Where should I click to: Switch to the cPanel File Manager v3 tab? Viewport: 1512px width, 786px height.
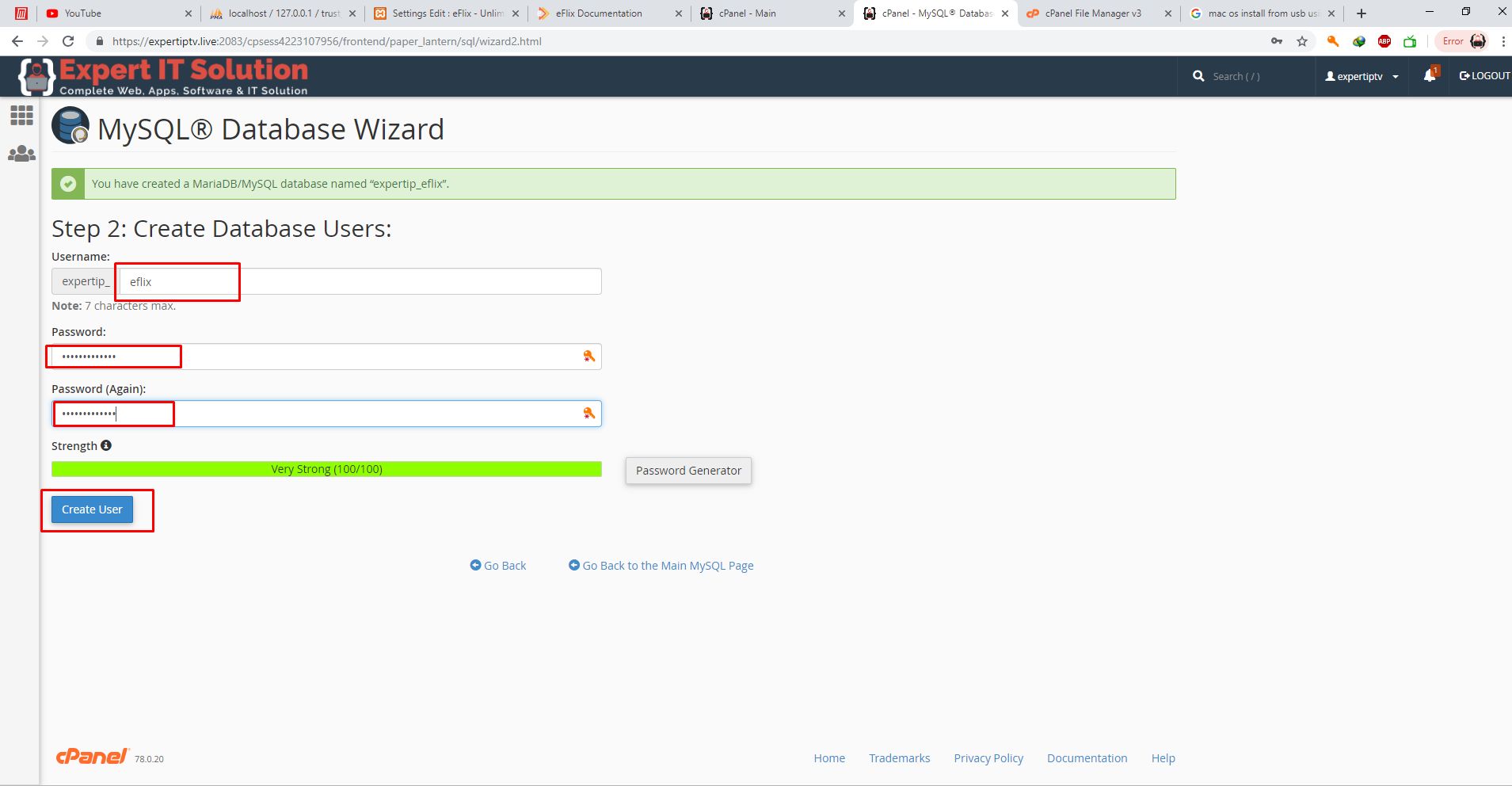point(1099,13)
